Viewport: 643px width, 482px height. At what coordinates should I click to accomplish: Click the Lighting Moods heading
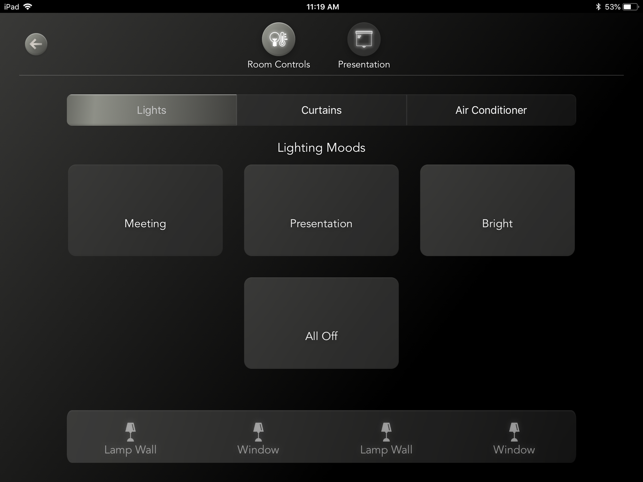tap(321, 148)
